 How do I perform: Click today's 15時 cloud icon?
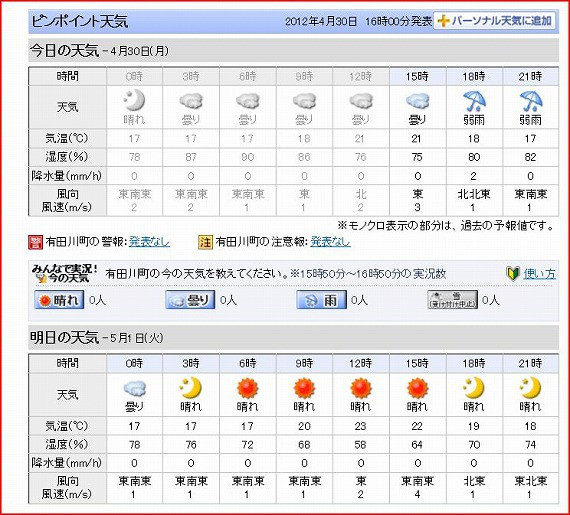417,101
